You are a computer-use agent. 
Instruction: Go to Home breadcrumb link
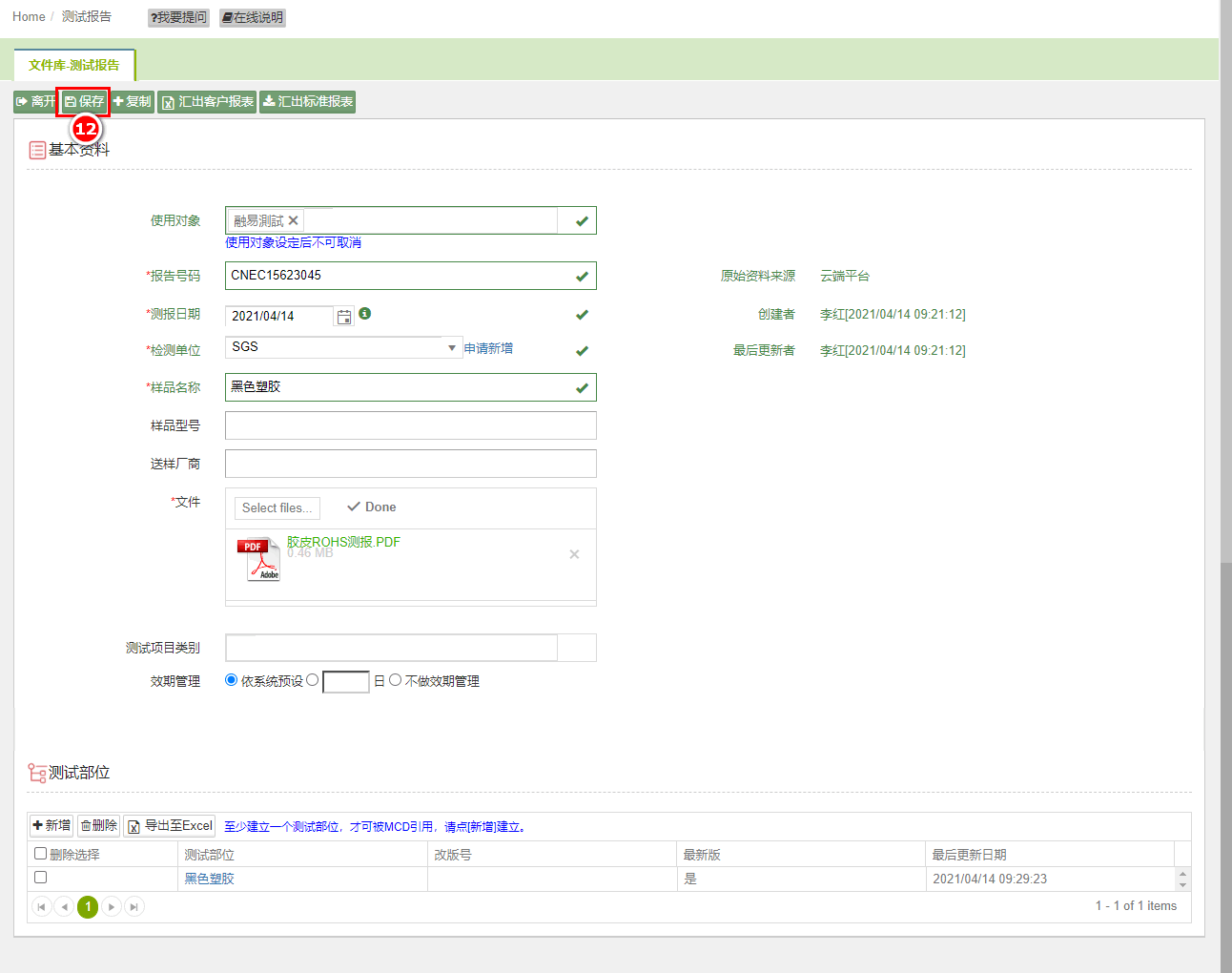pyautogui.click(x=29, y=17)
